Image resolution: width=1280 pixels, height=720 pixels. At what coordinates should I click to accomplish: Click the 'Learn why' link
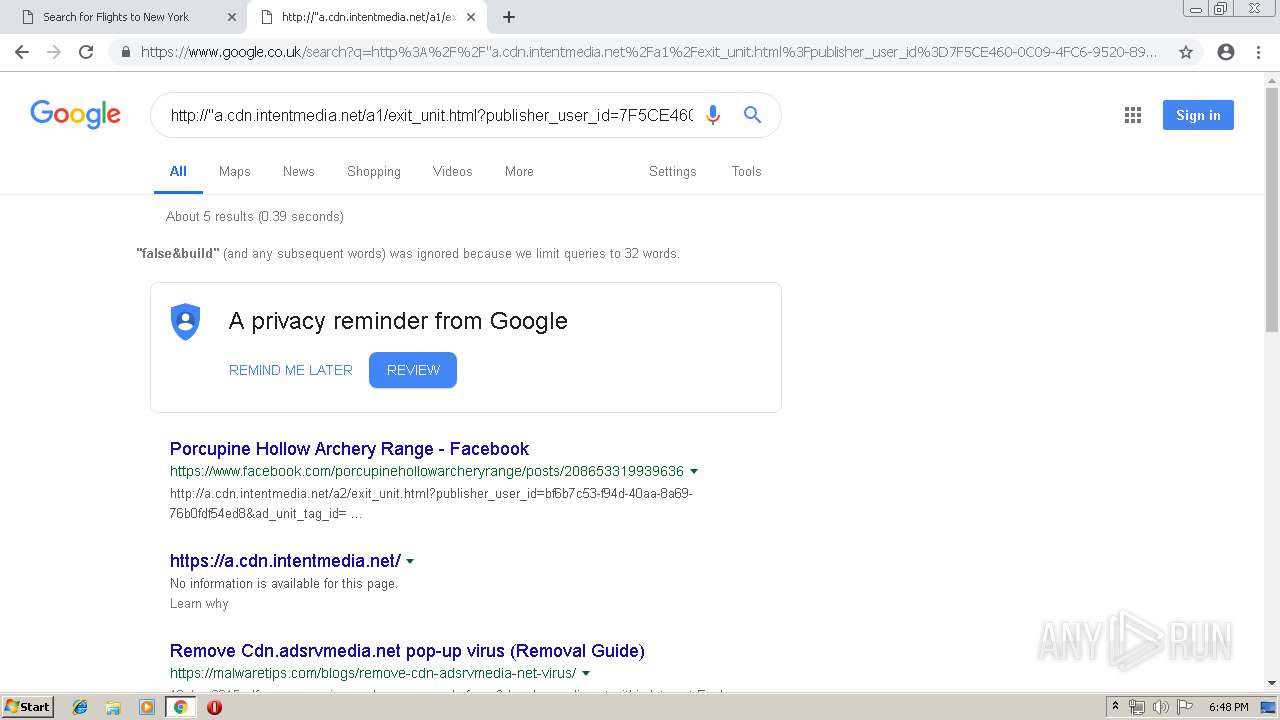tap(199, 603)
